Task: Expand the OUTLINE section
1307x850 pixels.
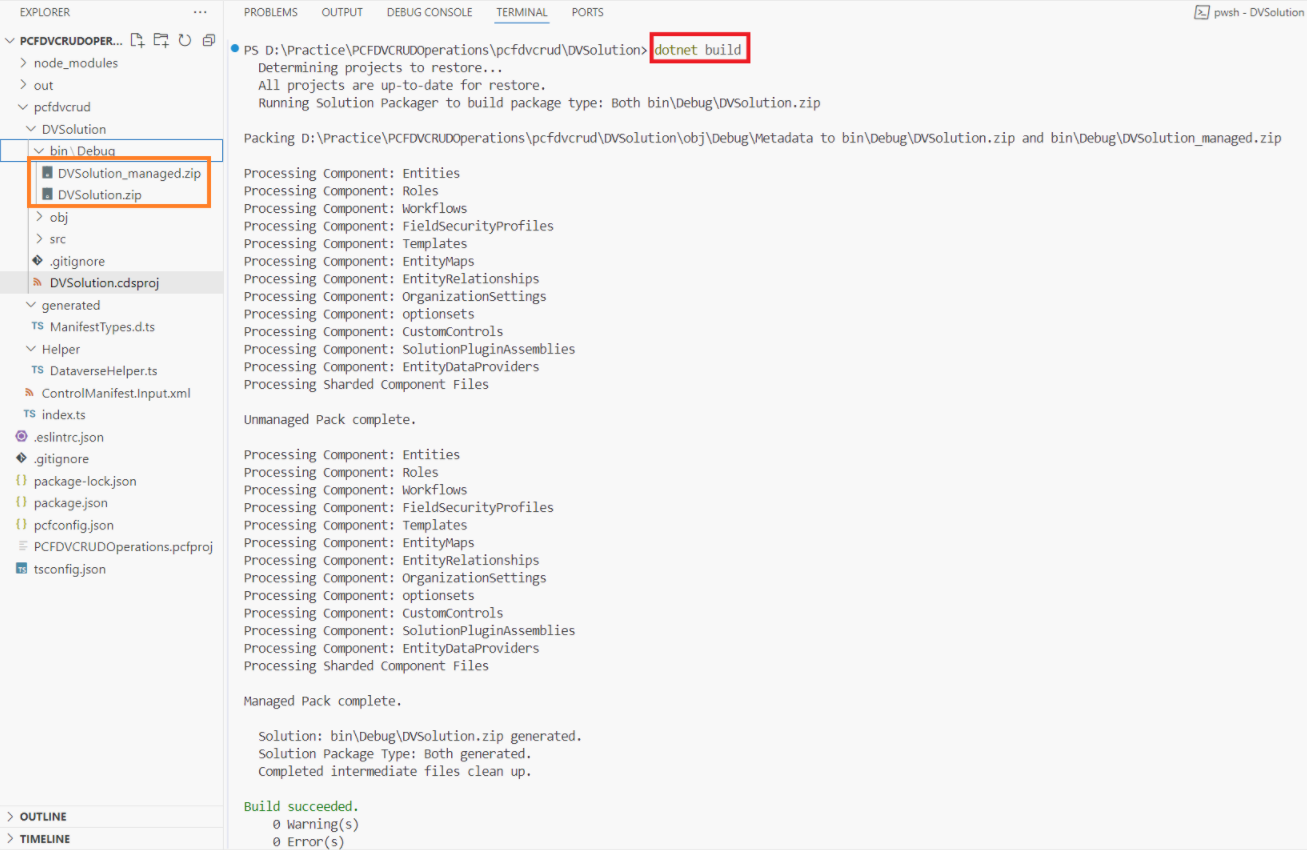Action: (x=43, y=817)
